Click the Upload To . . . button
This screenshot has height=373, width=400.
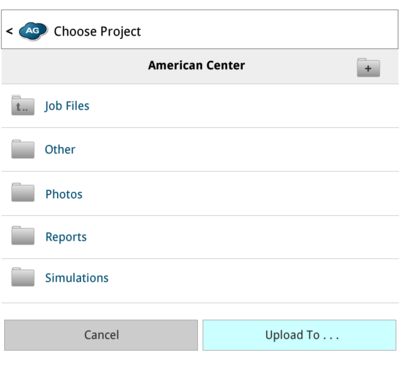[299, 335]
